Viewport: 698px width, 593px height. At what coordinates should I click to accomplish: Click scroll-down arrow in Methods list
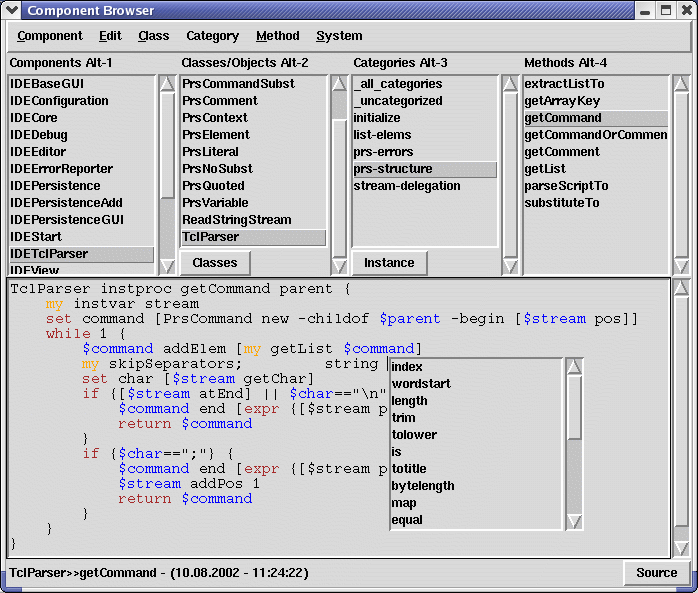(x=682, y=266)
